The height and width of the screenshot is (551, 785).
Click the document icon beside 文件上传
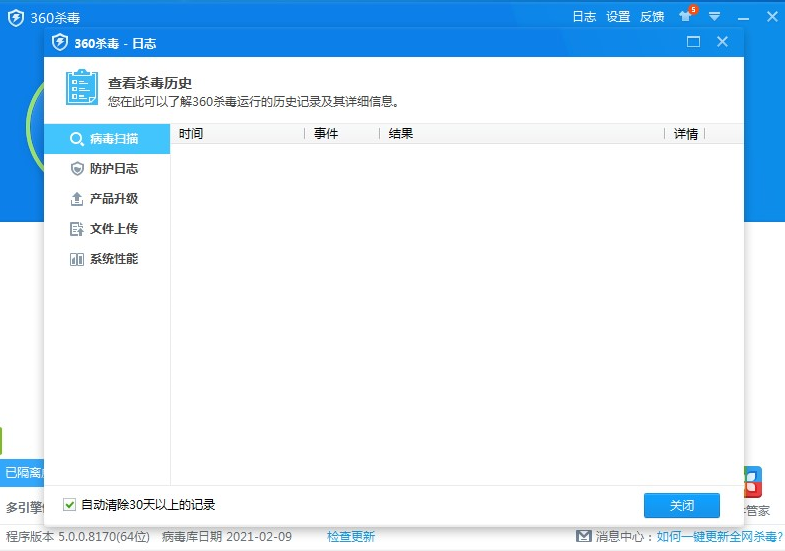coord(77,229)
